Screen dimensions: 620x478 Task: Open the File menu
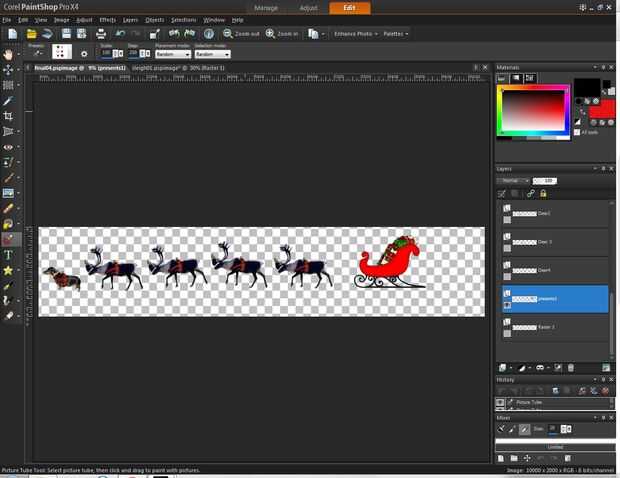tap(7, 20)
